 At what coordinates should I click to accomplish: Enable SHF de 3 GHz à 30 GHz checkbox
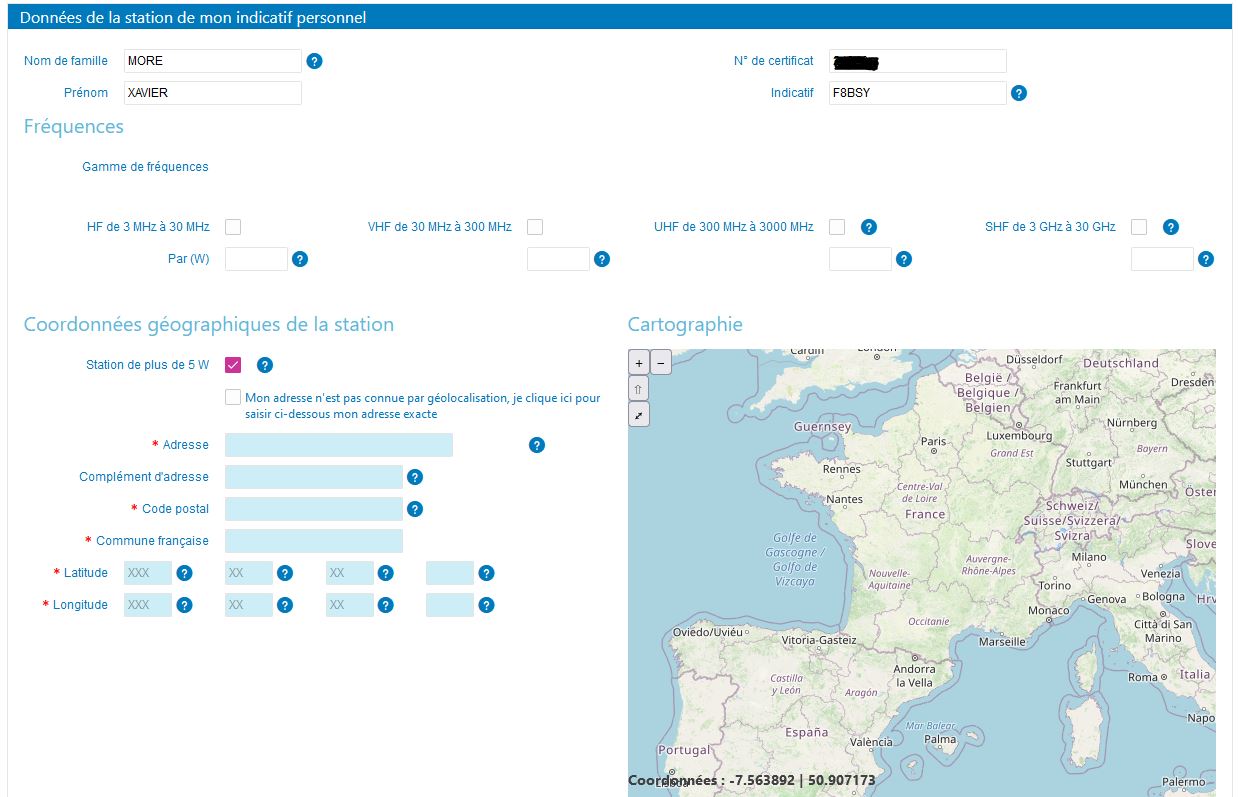1139,227
